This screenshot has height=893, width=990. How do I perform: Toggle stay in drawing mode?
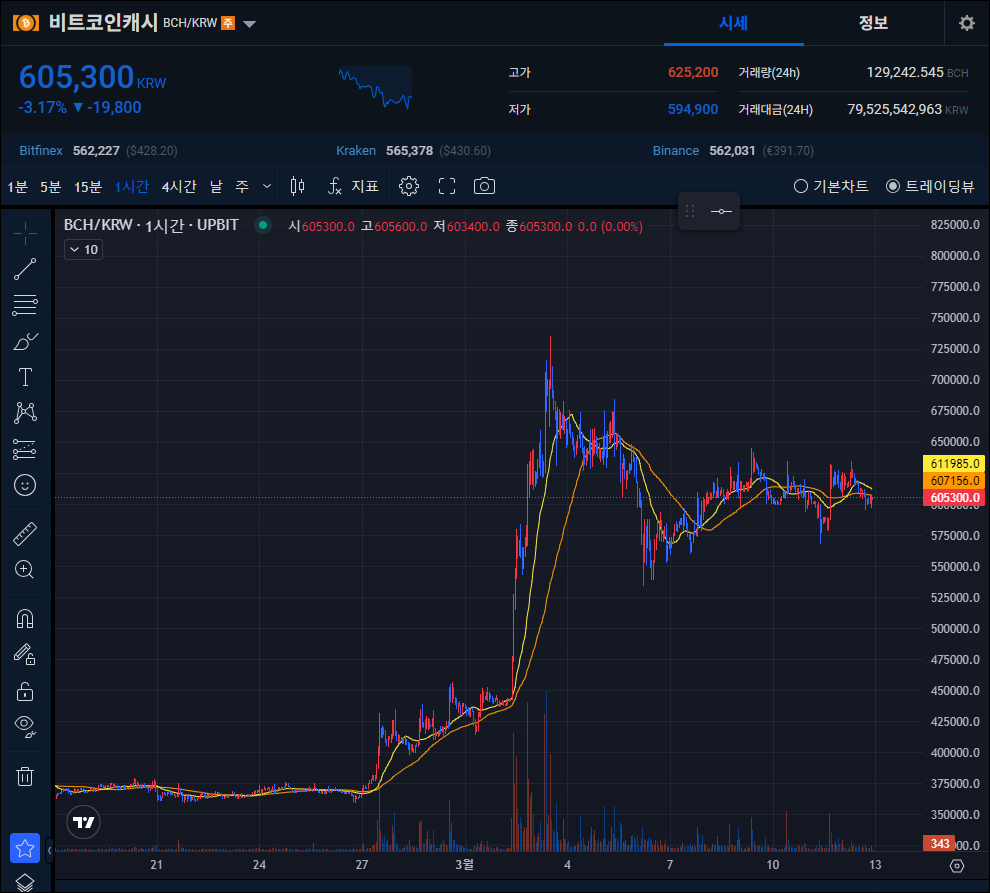tap(25, 654)
